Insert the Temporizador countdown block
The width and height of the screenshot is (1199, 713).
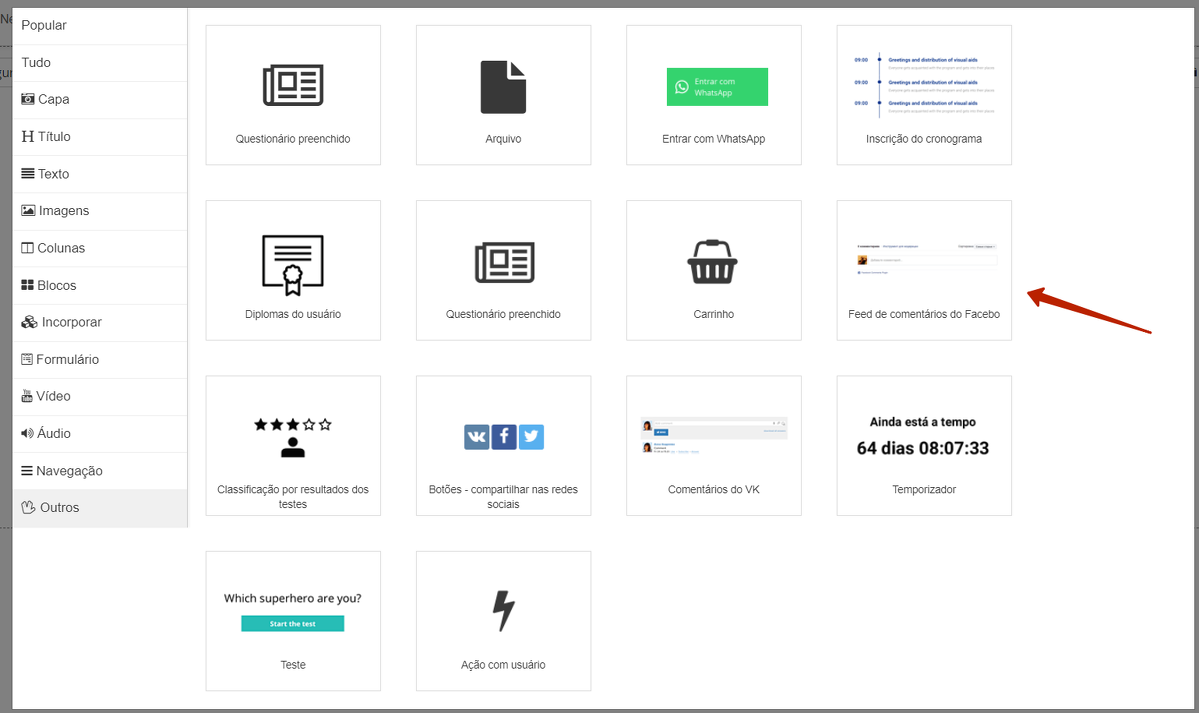click(x=924, y=445)
